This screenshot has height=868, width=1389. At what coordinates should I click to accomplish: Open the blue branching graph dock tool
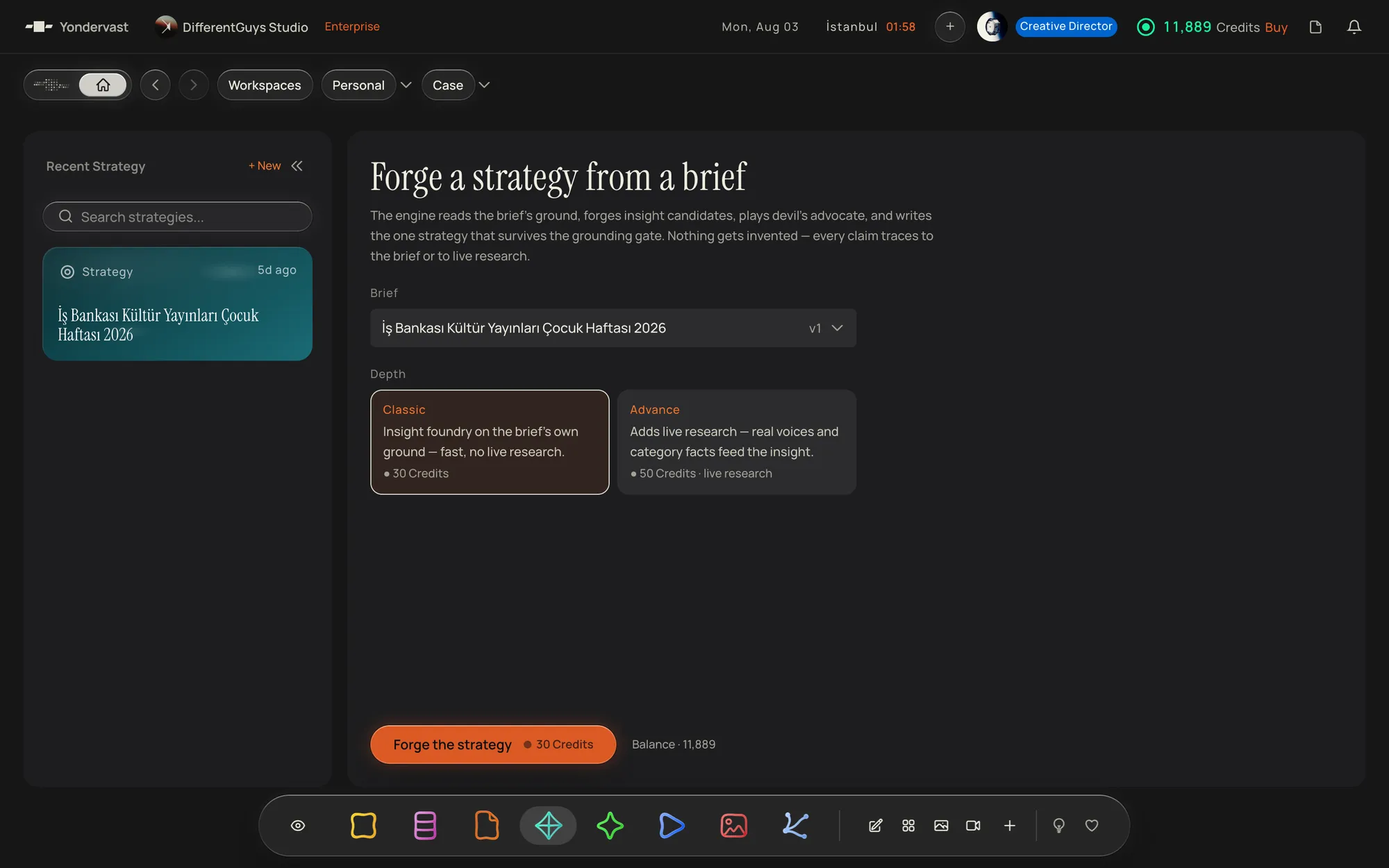(x=795, y=826)
